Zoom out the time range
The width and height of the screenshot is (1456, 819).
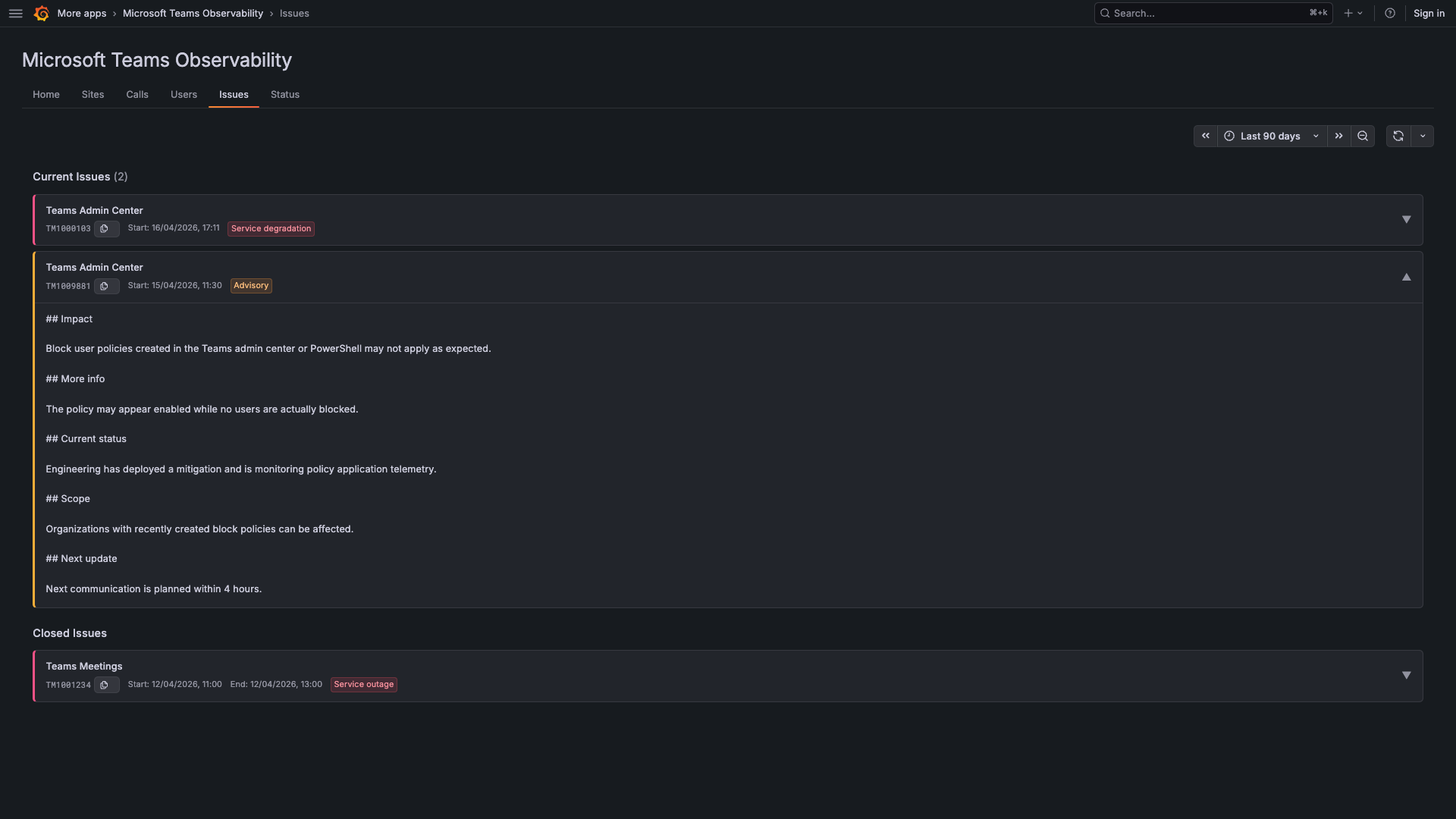[x=1363, y=136]
